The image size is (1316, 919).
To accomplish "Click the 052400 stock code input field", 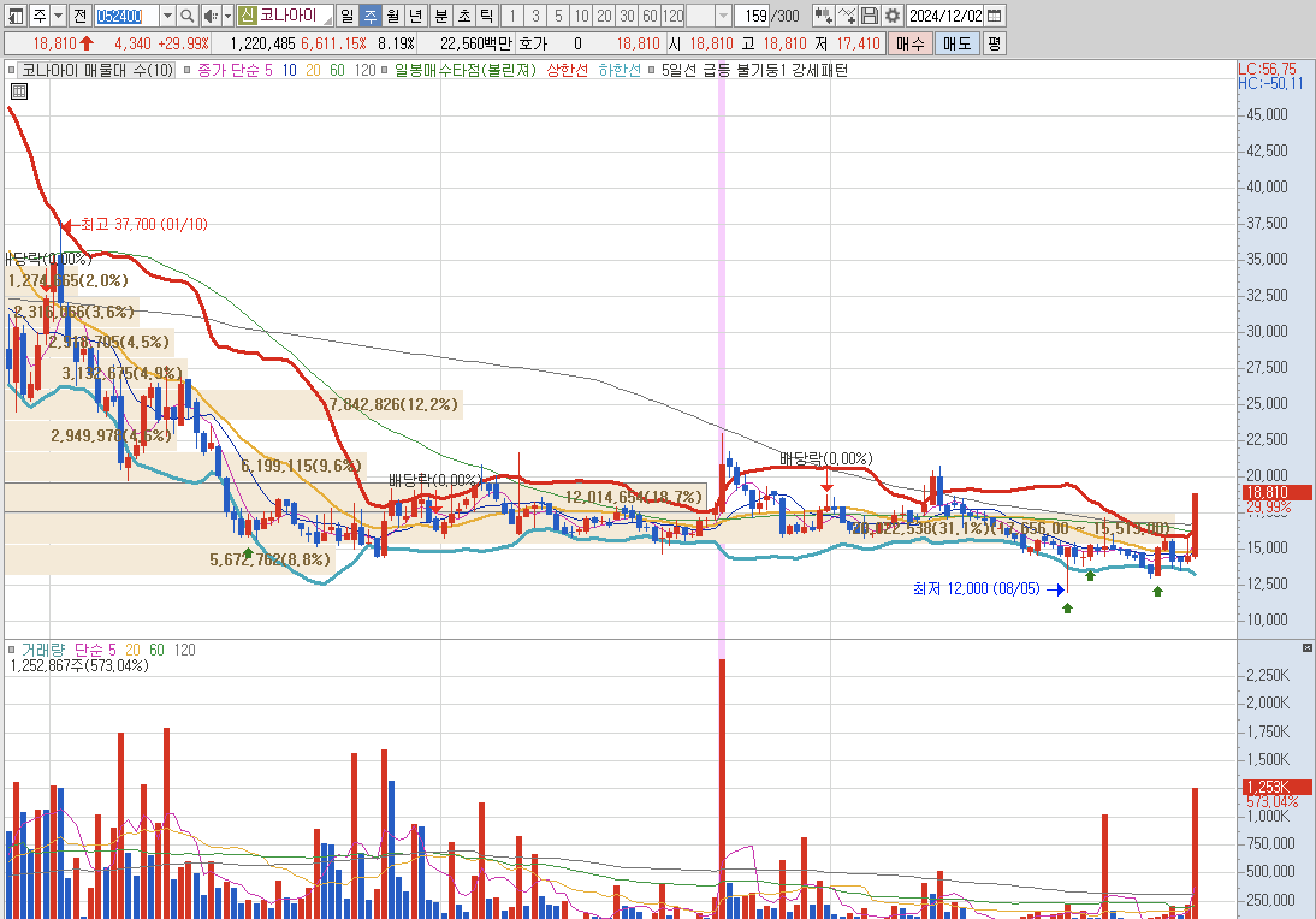I will [x=126, y=16].
